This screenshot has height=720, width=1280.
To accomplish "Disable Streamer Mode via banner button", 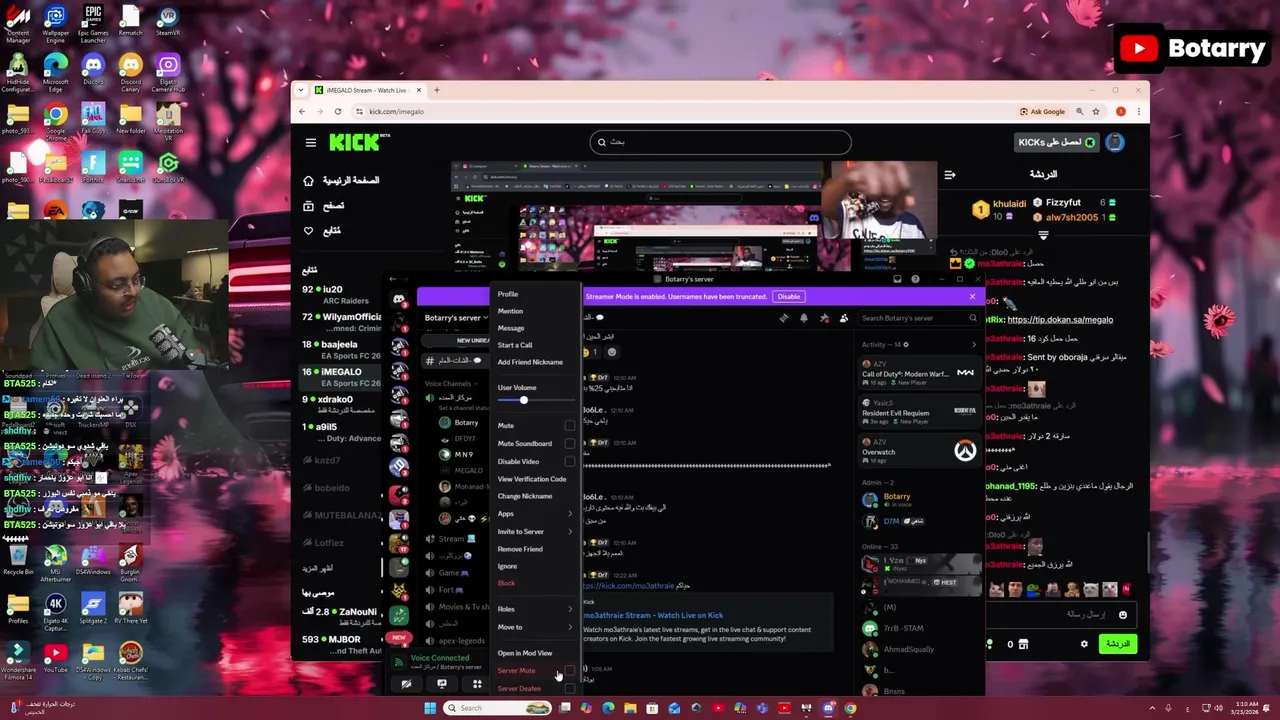I will point(789,297).
